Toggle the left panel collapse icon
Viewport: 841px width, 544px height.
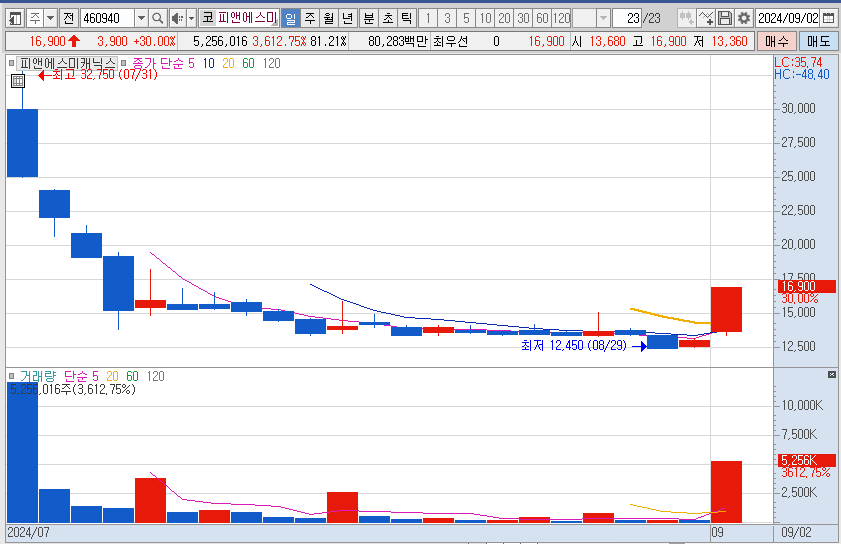[15, 19]
